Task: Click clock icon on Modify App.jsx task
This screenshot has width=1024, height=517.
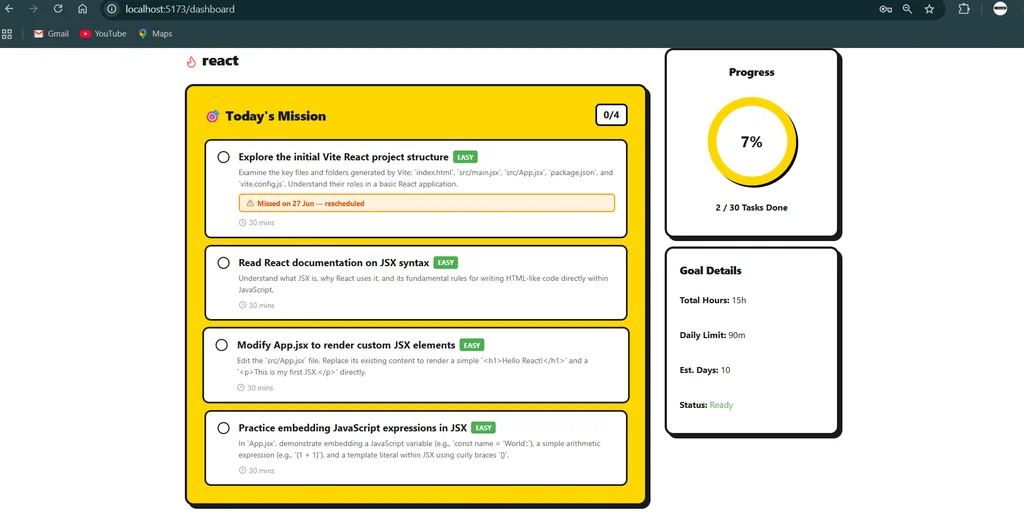Action: pos(241,388)
